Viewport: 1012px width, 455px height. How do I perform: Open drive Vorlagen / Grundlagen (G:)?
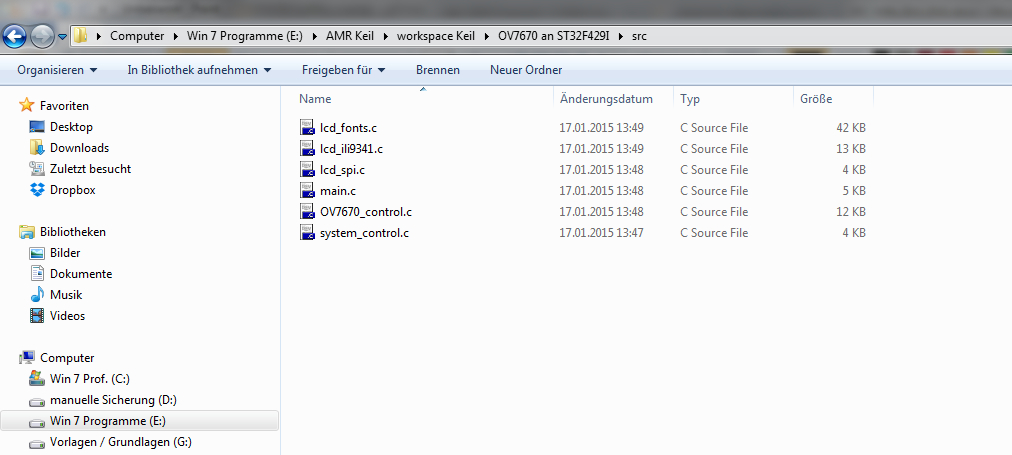121,442
